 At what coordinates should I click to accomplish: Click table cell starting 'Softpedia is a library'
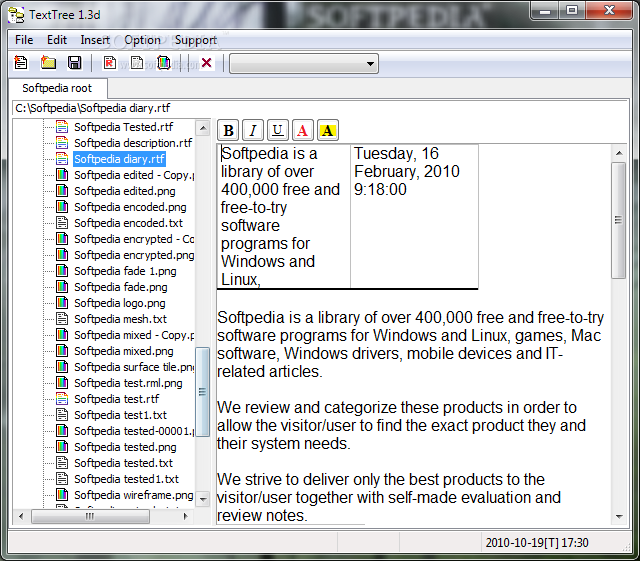pyautogui.click(x=284, y=216)
